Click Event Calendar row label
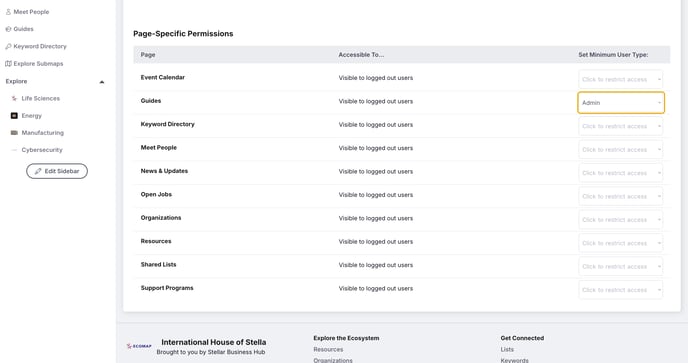 pos(163,77)
